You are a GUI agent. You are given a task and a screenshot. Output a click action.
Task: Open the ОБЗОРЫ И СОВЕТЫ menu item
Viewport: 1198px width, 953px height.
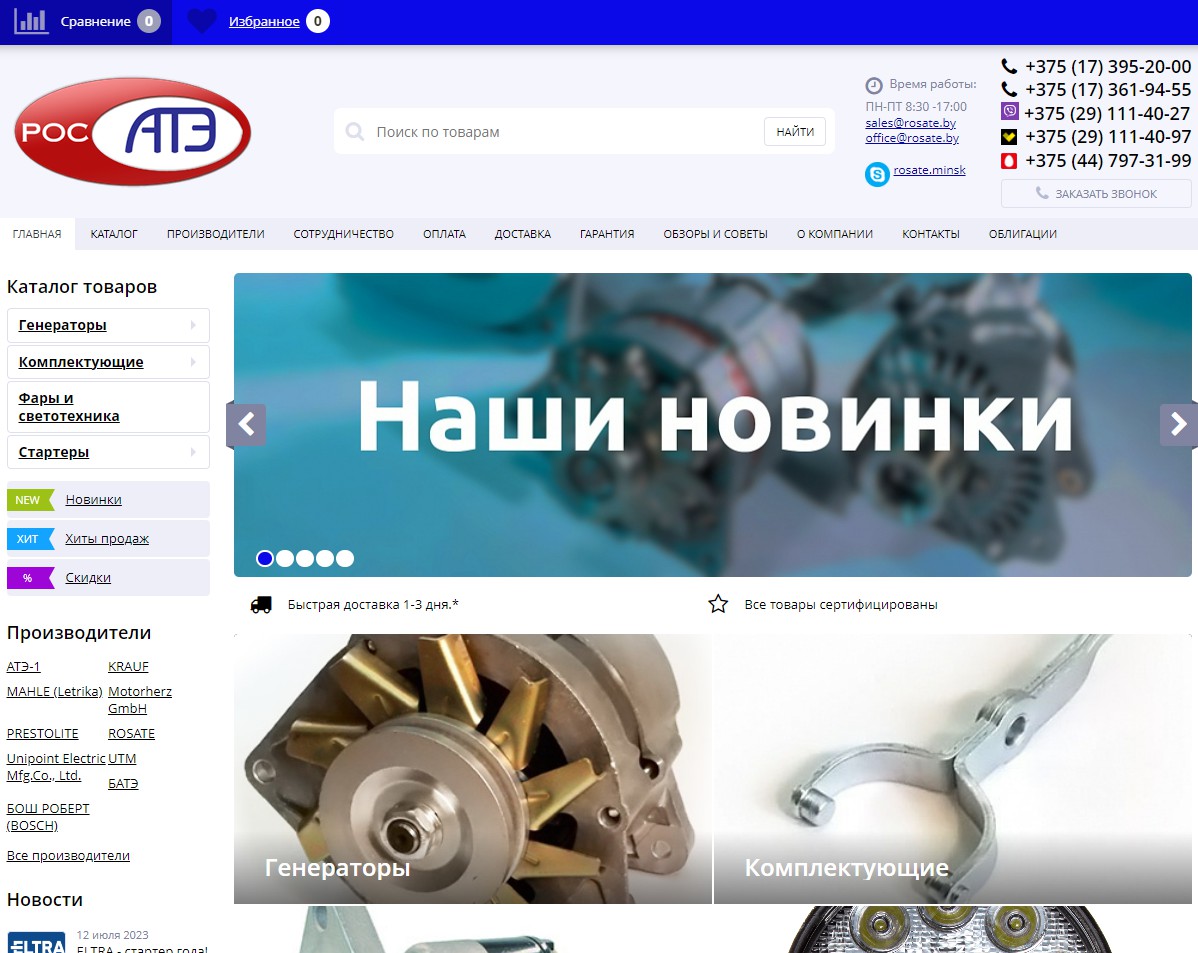point(715,234)
